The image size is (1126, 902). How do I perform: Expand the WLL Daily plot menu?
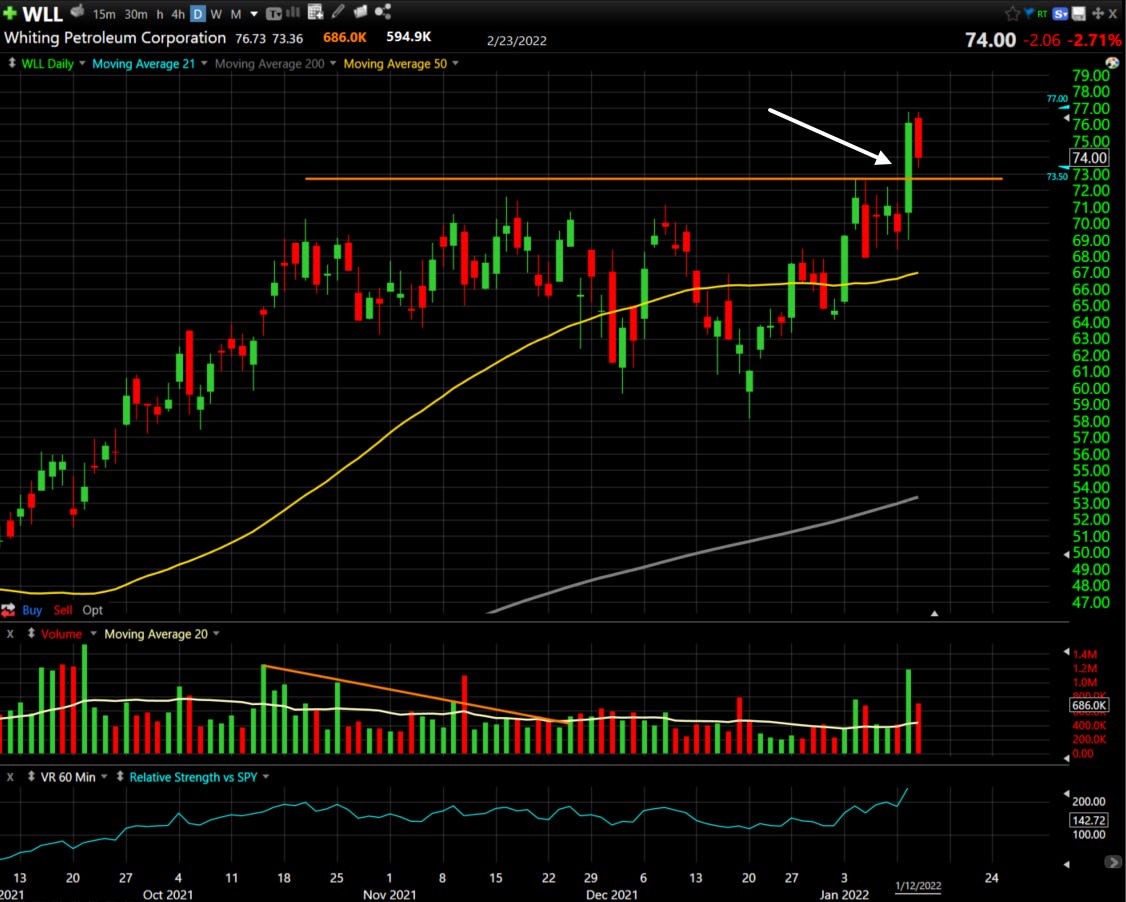coord(82,63)
